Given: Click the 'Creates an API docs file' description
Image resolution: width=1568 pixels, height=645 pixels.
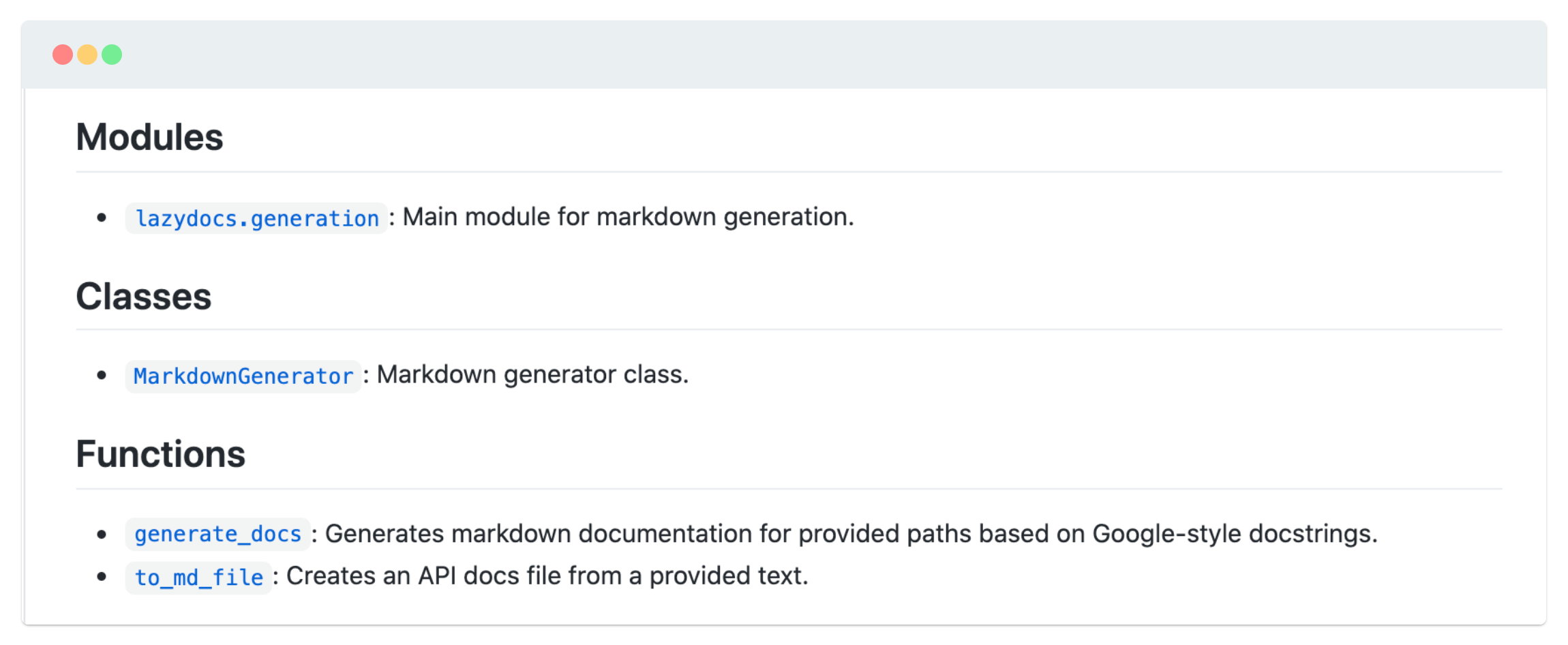Looking at the screenshot, I should pyautogui.click(x=547, y=576).
